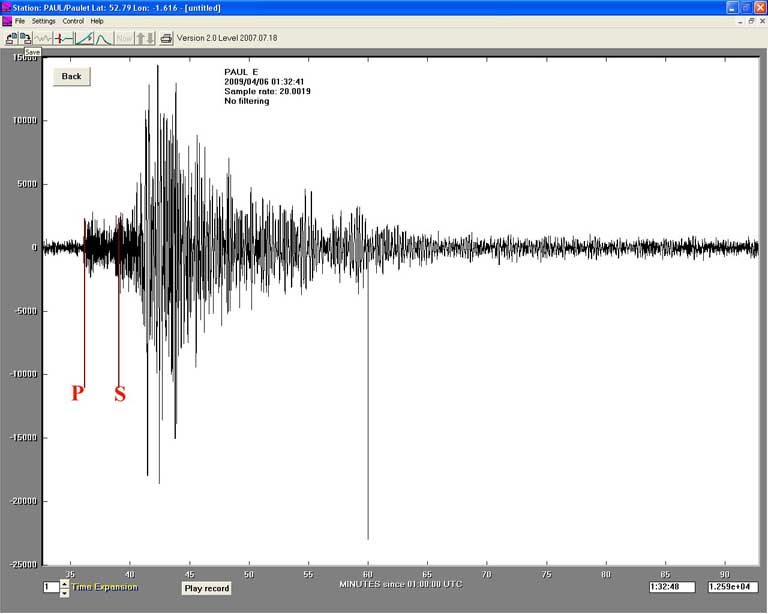768x614 pixels.
Task: Click the -20000 y-axis label
Action: point(24,501)
